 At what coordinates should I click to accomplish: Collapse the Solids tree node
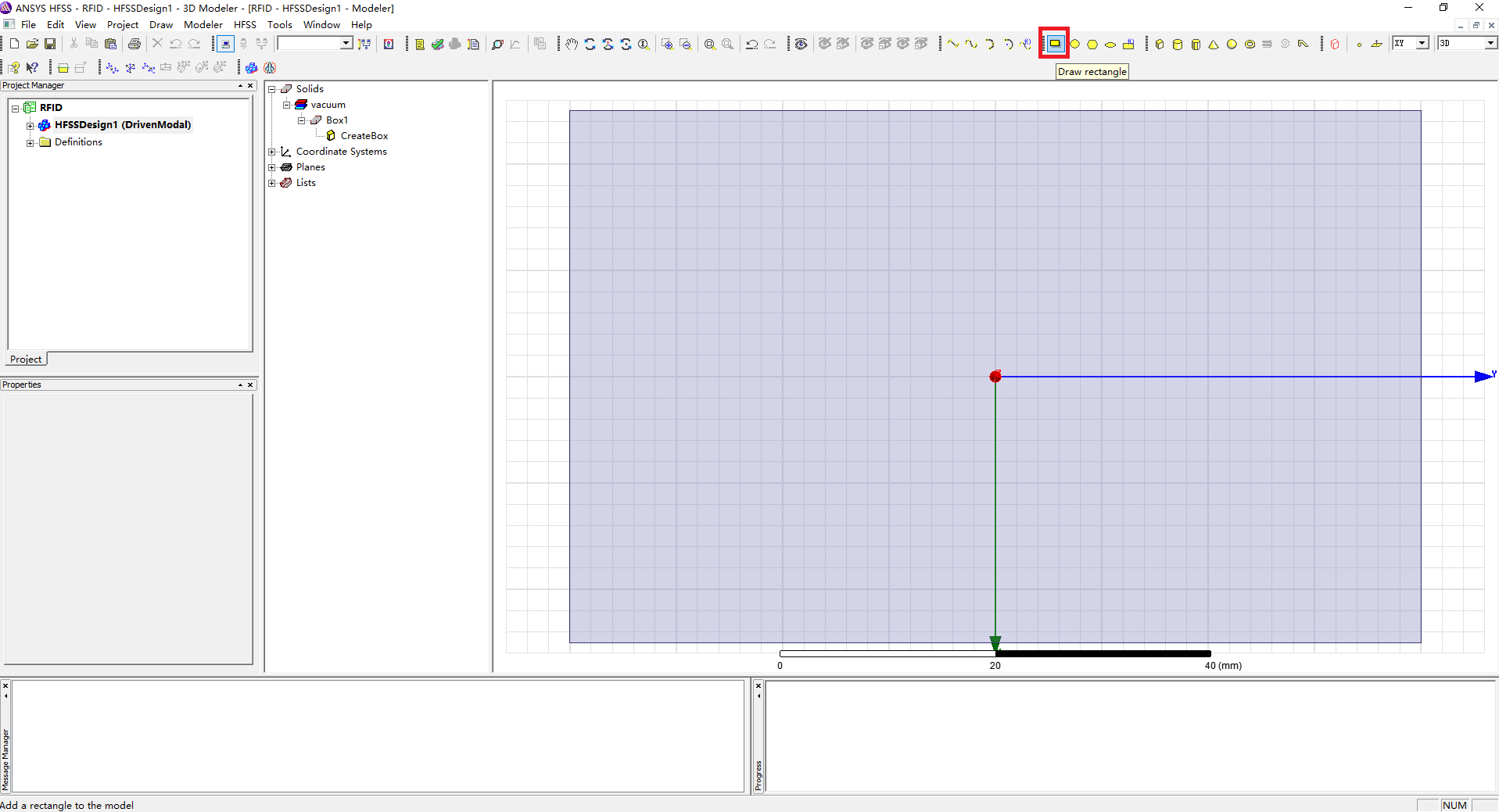(x=272, y=90)
